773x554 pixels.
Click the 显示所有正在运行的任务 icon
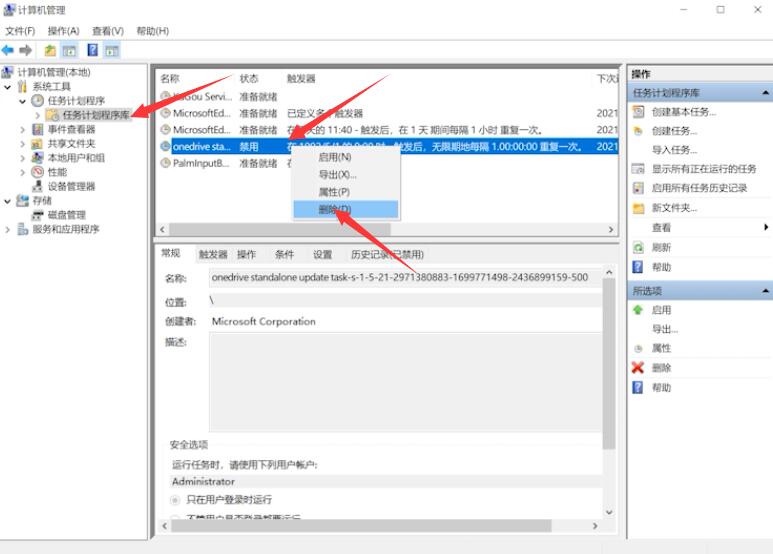(638, 169)
